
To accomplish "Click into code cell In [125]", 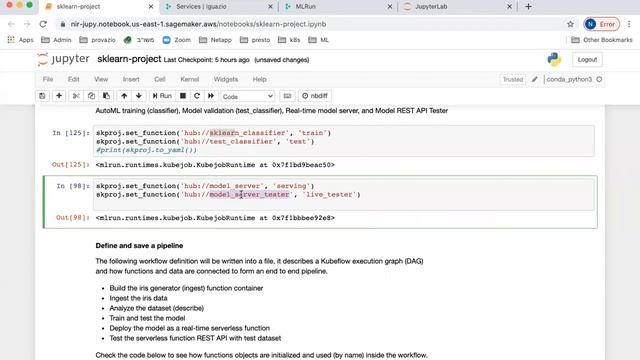I will coord(344,141).
